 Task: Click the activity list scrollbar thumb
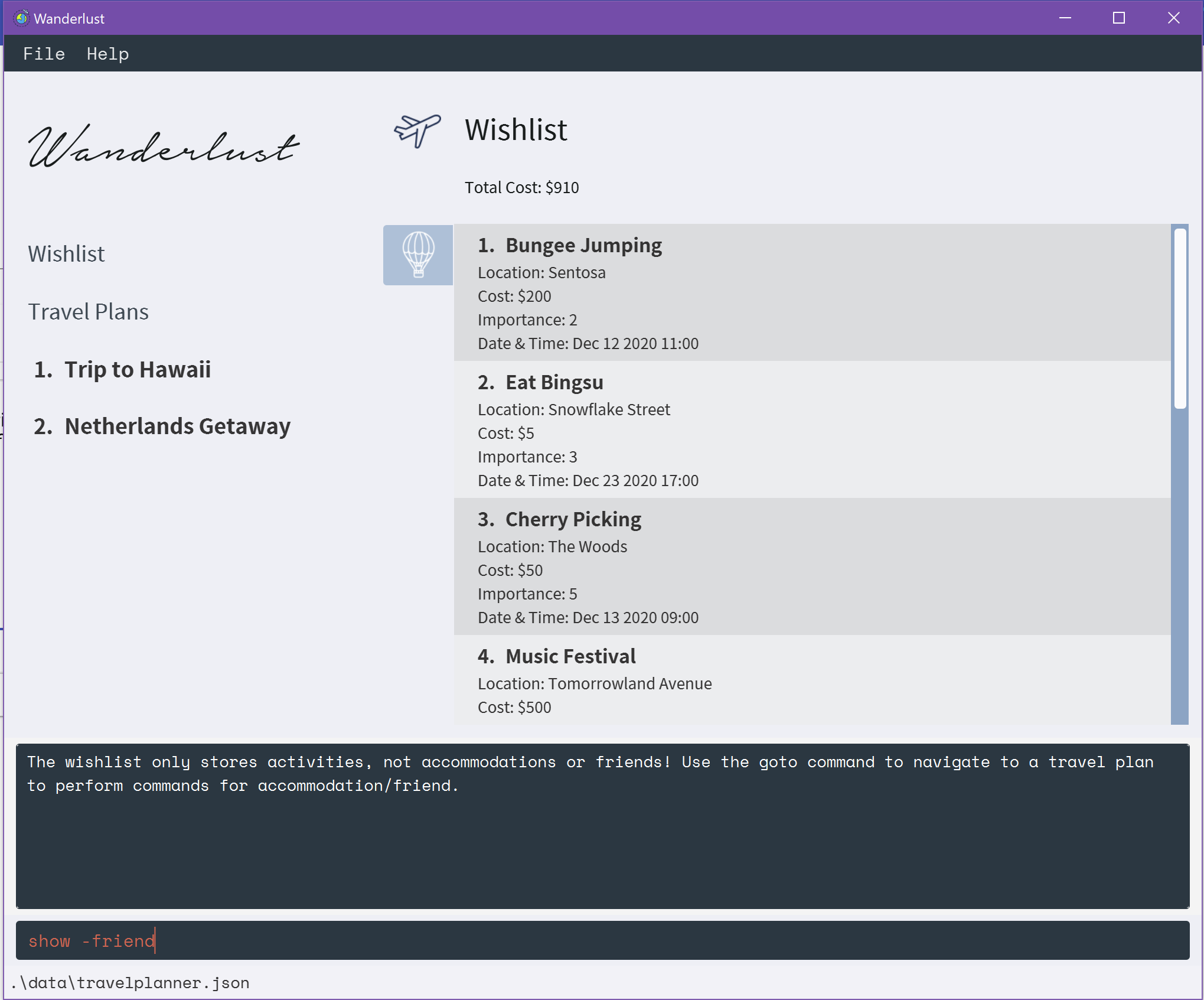1180,319
